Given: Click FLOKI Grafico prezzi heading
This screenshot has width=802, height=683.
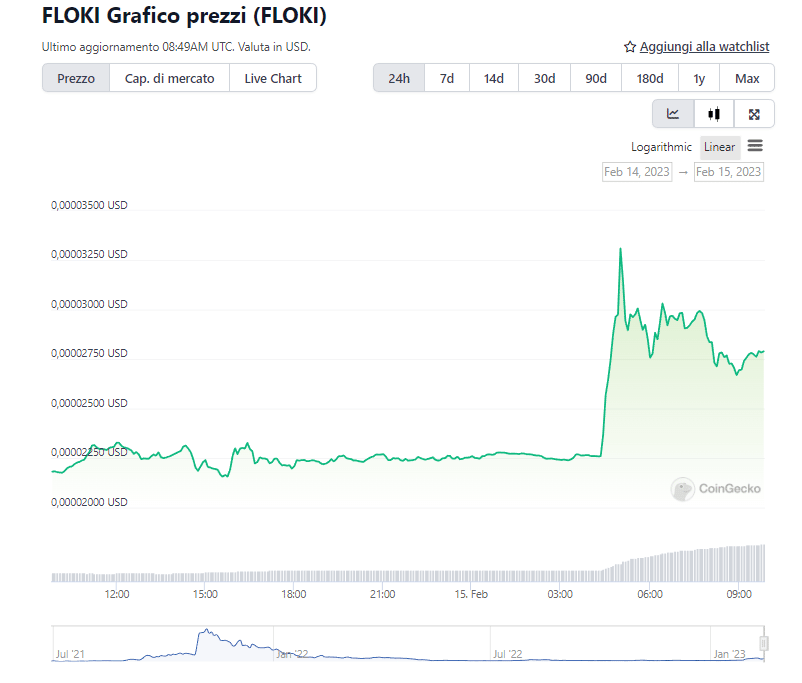Looking at the screenshot, I should tap(184, 16).
